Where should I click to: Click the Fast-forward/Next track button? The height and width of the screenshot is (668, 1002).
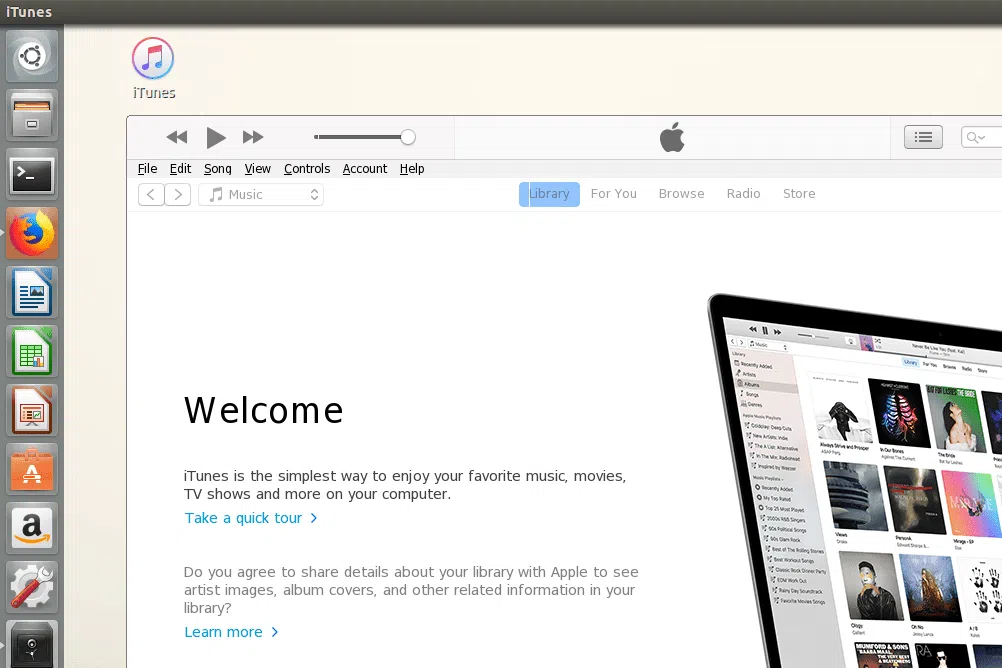click(253, 137)
